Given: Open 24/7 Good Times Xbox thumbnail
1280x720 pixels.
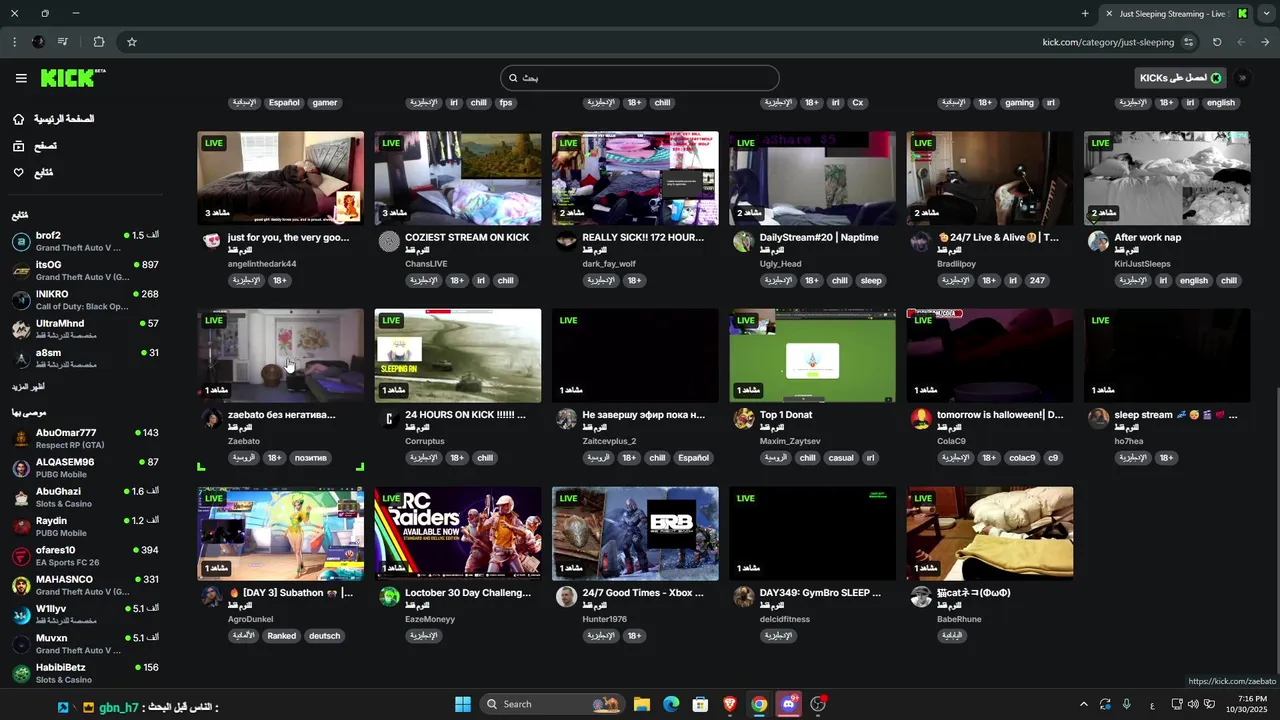Looking at the screenshot, I should click(x=635, y=533).
